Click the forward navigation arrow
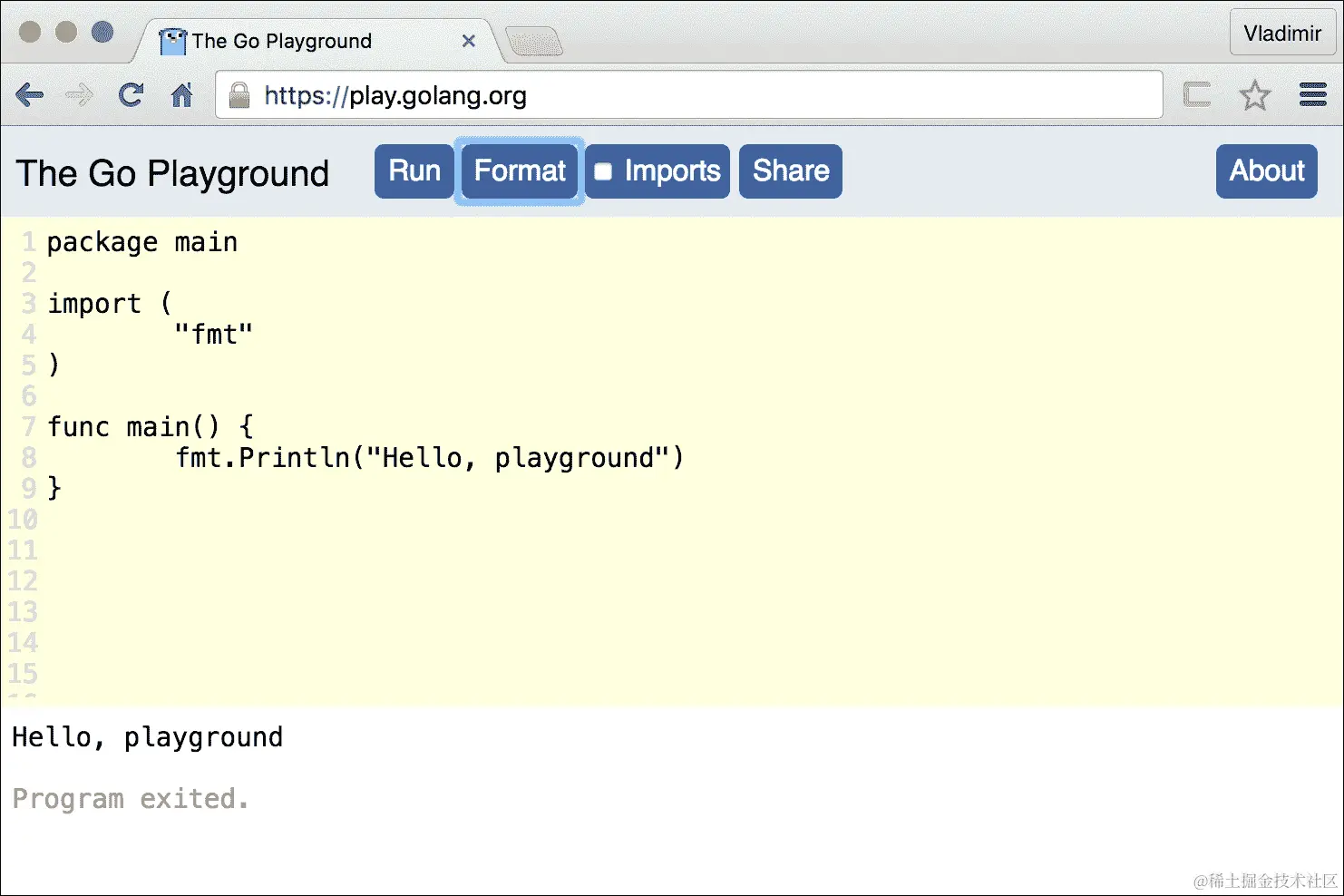Viewport: 1344px width, 896px height. click(x=80, y=94)
